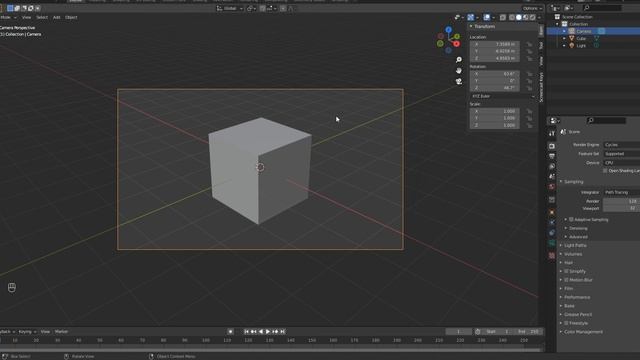Image resolution: width=640 pixels, height=360 pixels.
Task: Toggle camera view with the camera icon
Action: (x=459, y=82)
